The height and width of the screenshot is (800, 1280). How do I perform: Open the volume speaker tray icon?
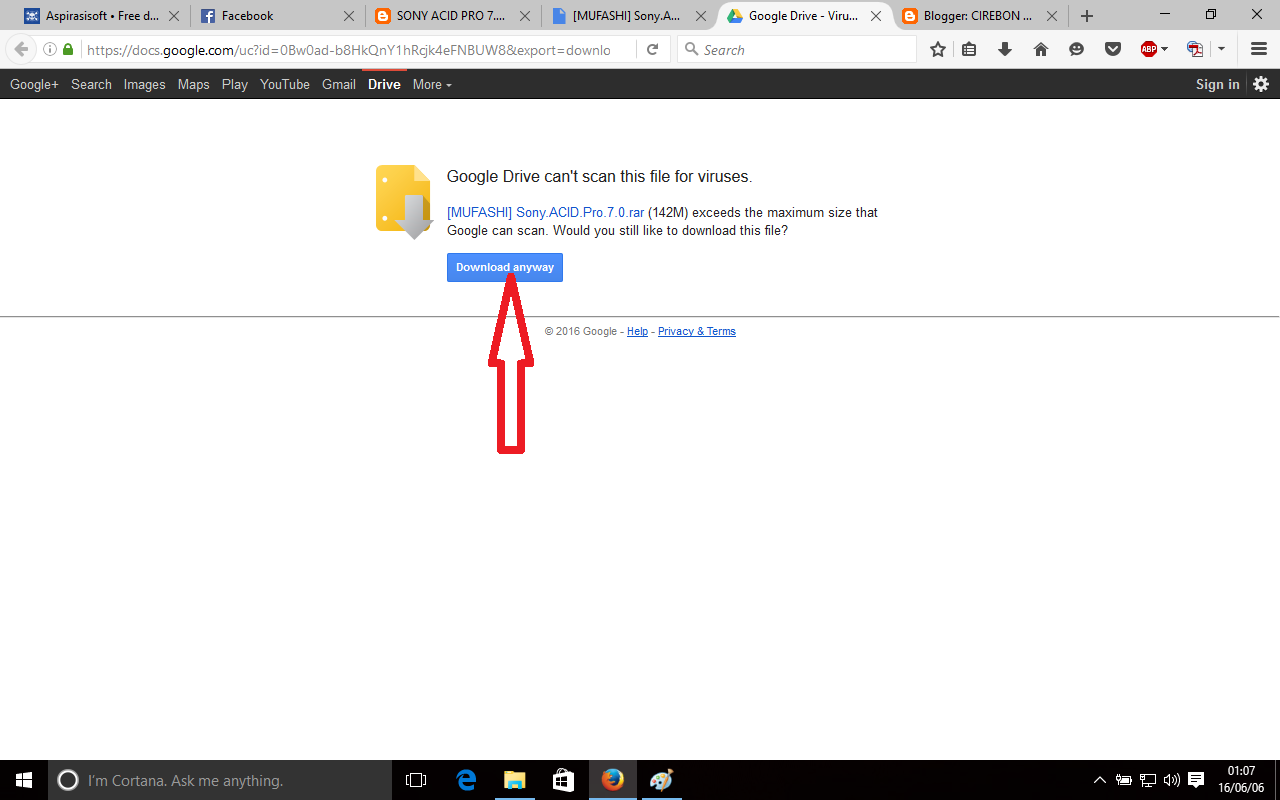pos(1171,780)
